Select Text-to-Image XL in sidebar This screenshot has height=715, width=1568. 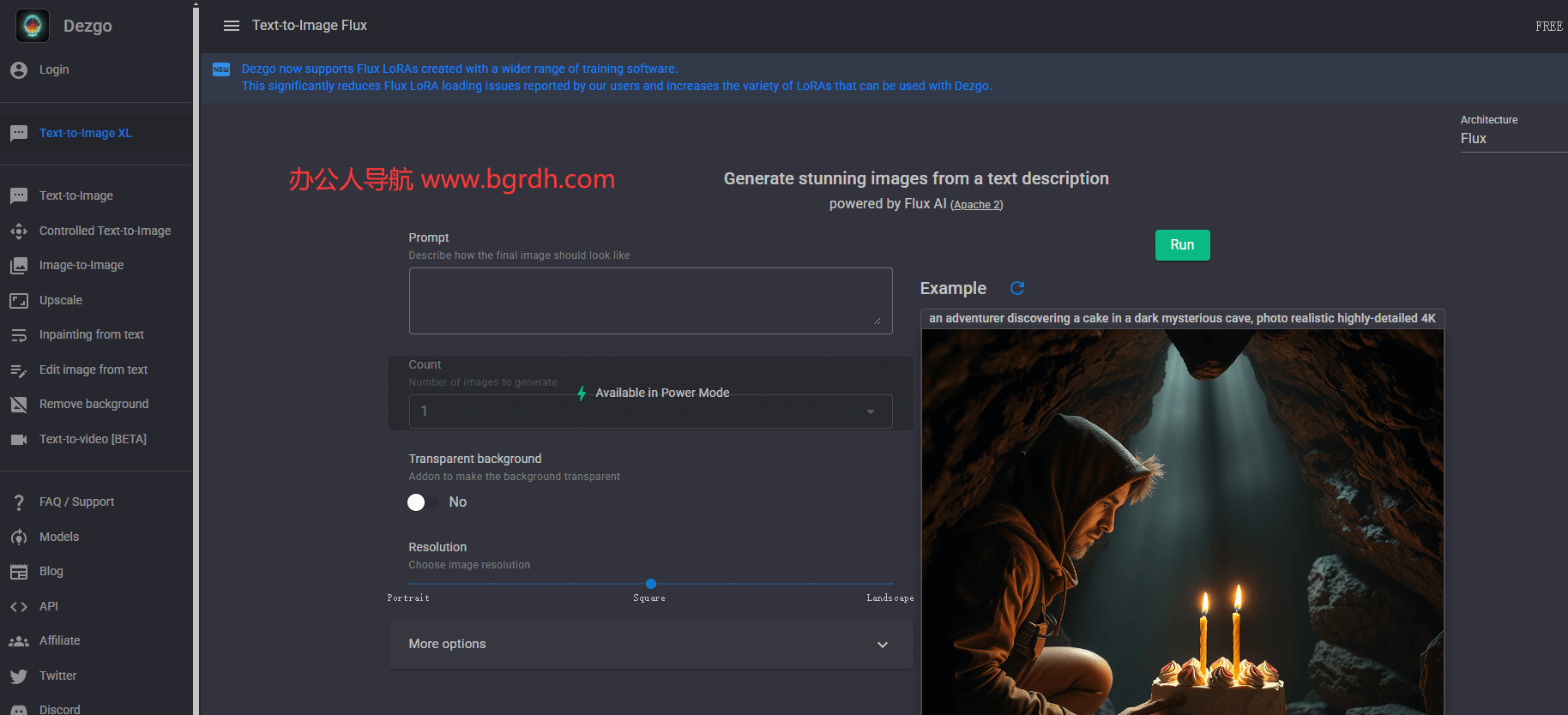point(86,134)
